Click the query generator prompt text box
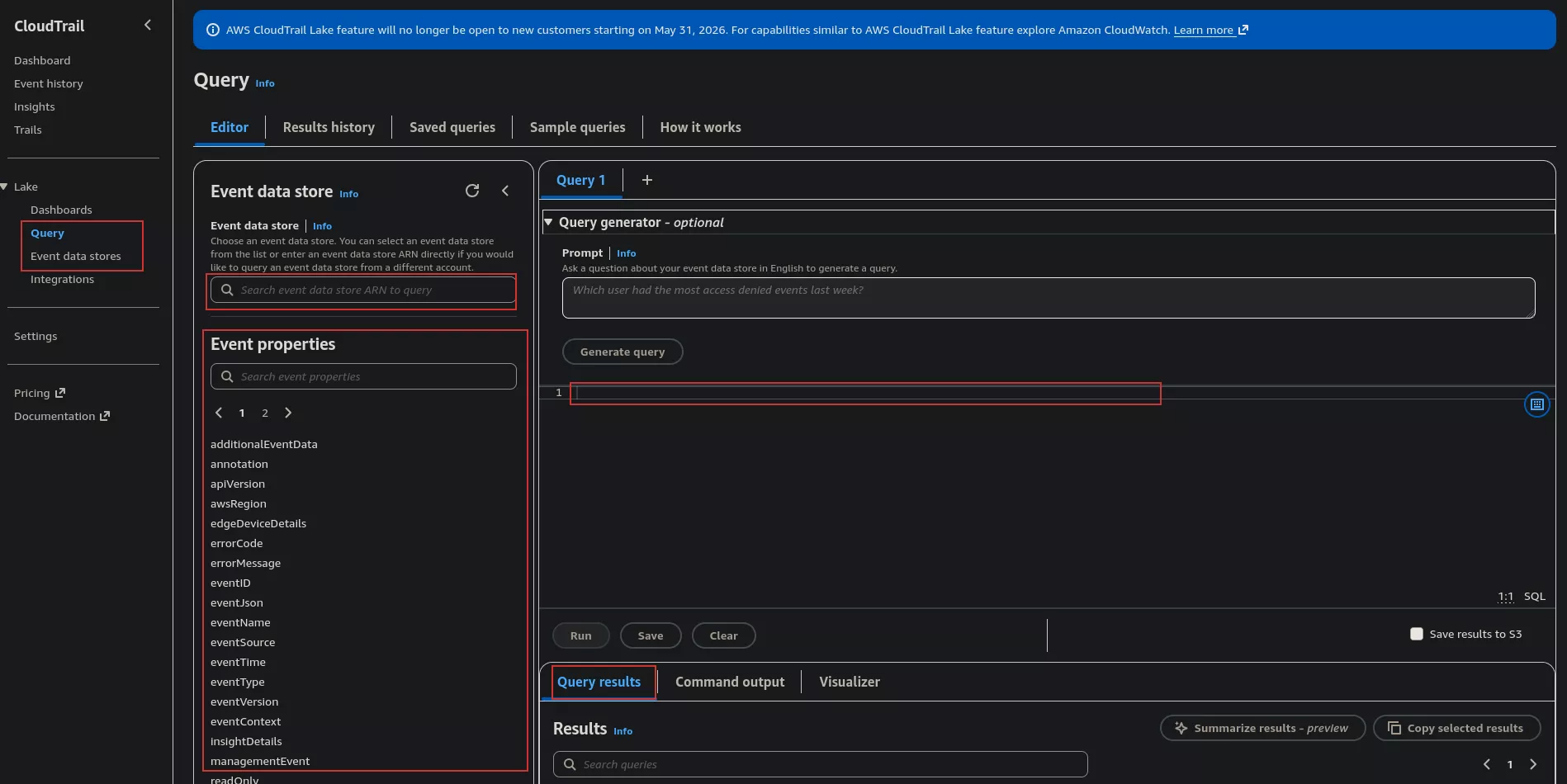This screenshot has height=784, width=1567. (x=1049, y=298)
